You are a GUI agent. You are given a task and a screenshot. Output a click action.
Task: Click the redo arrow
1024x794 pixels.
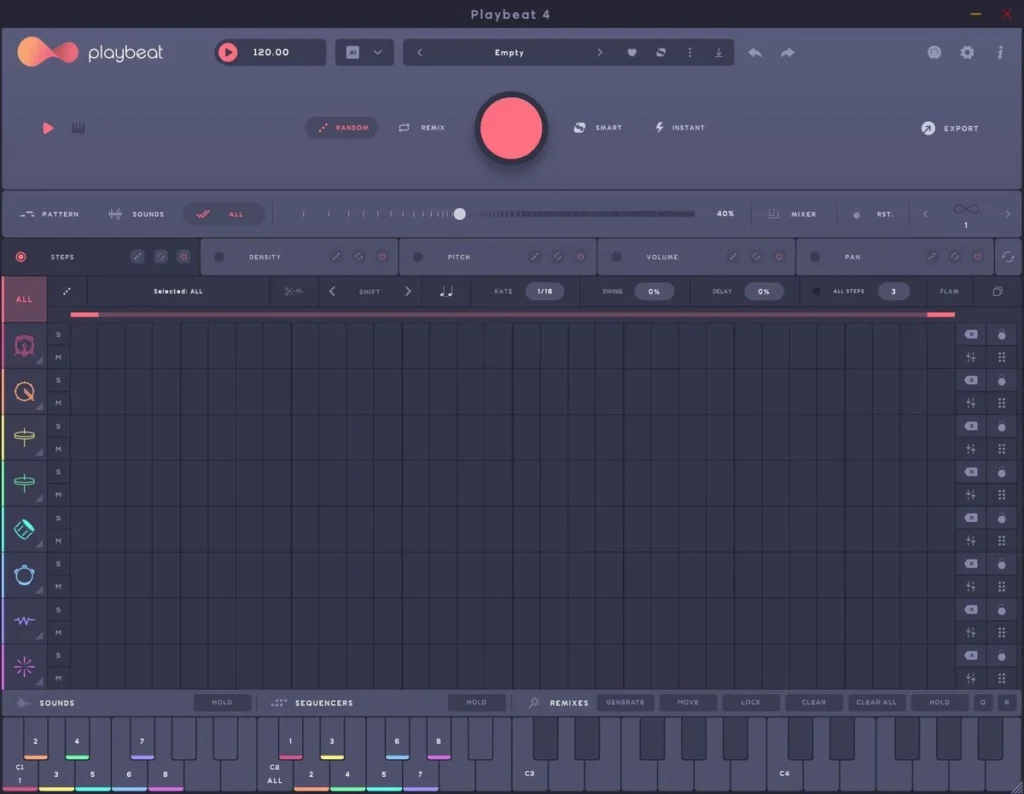click(x=787, y=52)
